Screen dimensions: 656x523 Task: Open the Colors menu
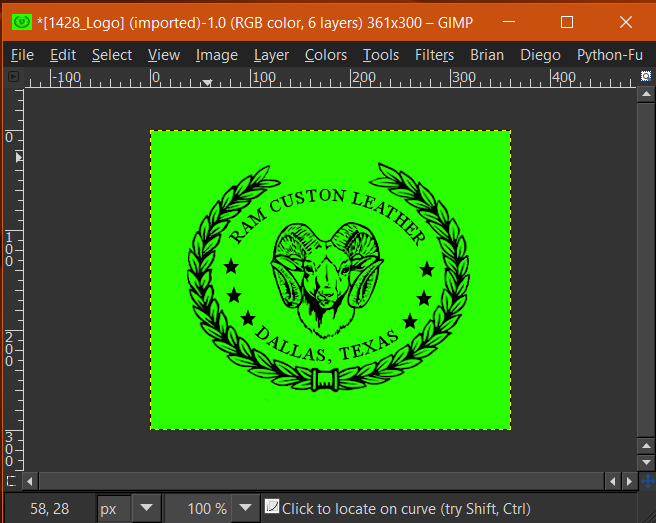[325, 55]
